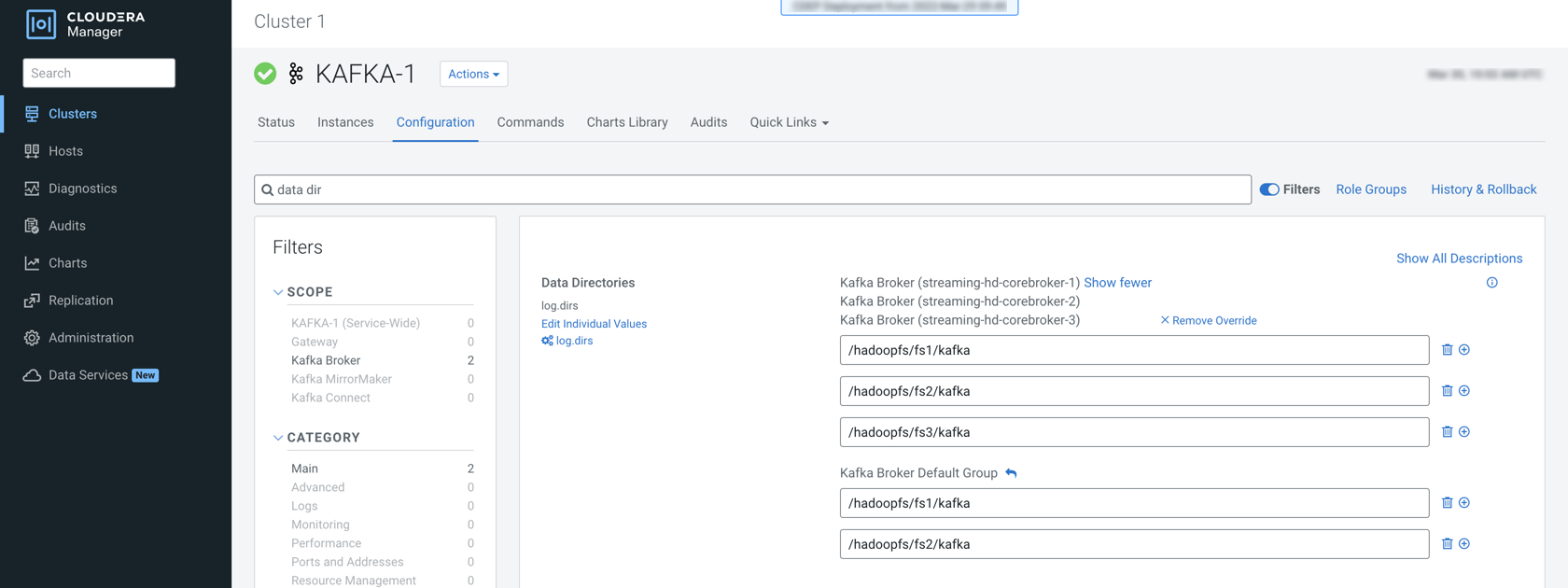This screenshot has width=1568, height=588.
Task: Open the Data Directories info description icon
Action: (1491, 283)
